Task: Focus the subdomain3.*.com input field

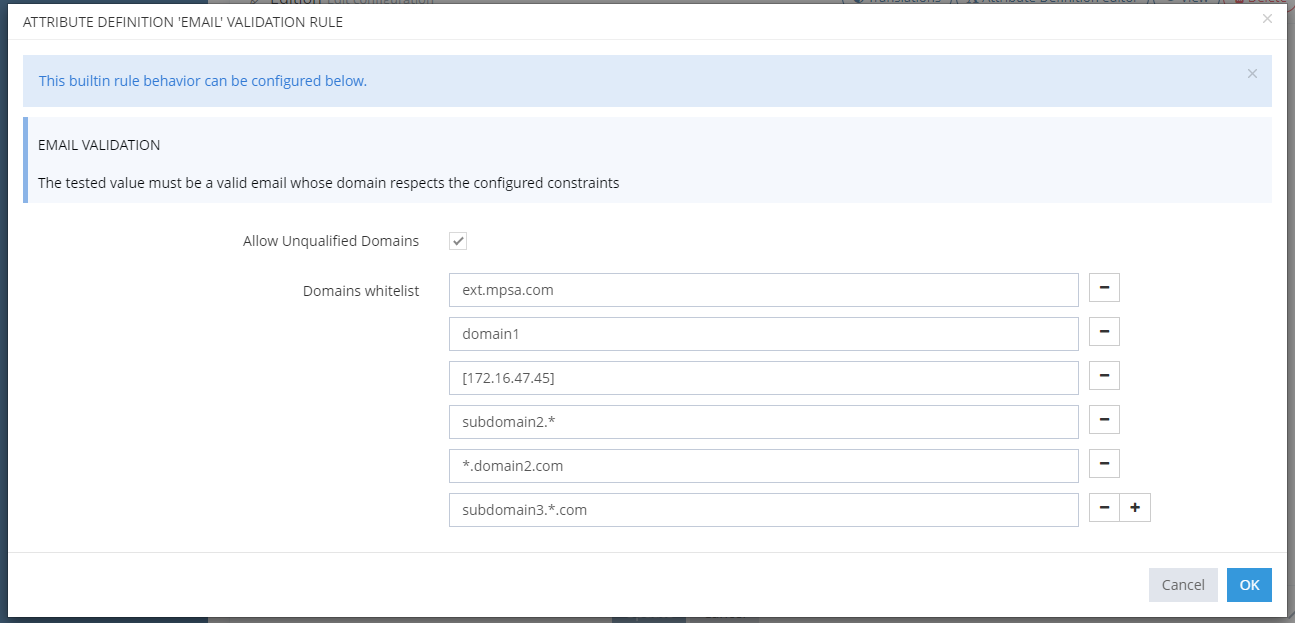Action: click(x=763, y=510)
